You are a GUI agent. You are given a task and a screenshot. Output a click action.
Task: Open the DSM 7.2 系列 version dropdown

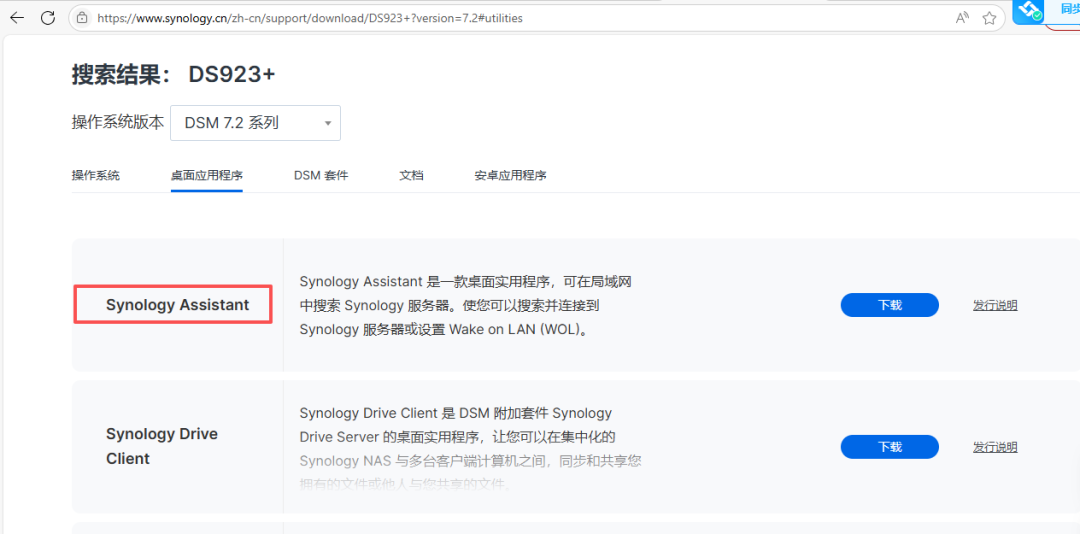255,123
